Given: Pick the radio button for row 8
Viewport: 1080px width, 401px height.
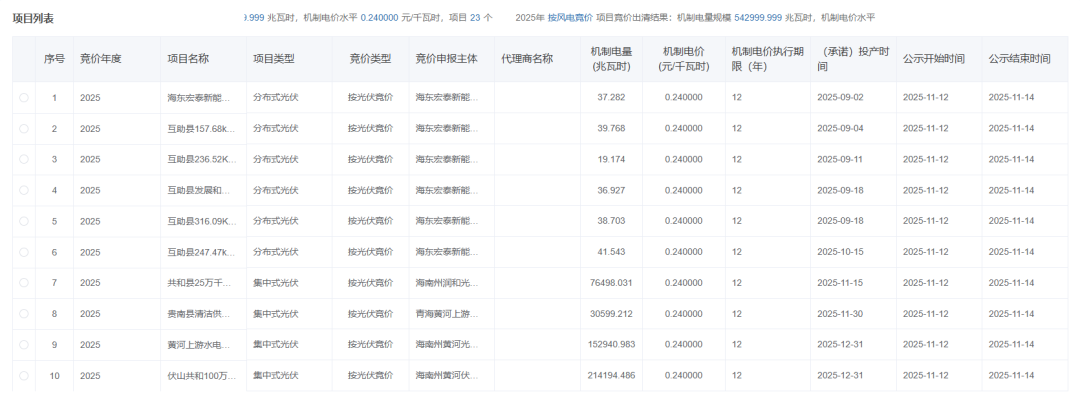Looking at the screenshot, I should pyautogui.click(x=24, y=314).
